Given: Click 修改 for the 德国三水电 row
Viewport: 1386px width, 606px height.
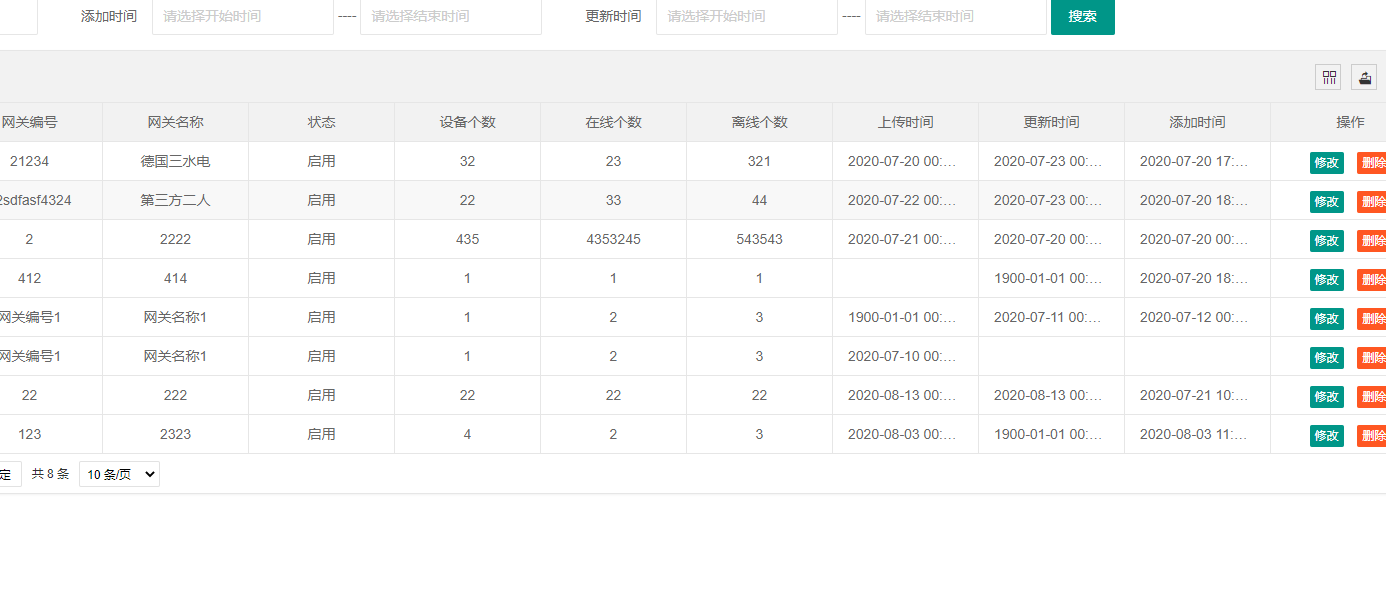Looking at the screenshot, I should pos(1326,162).
